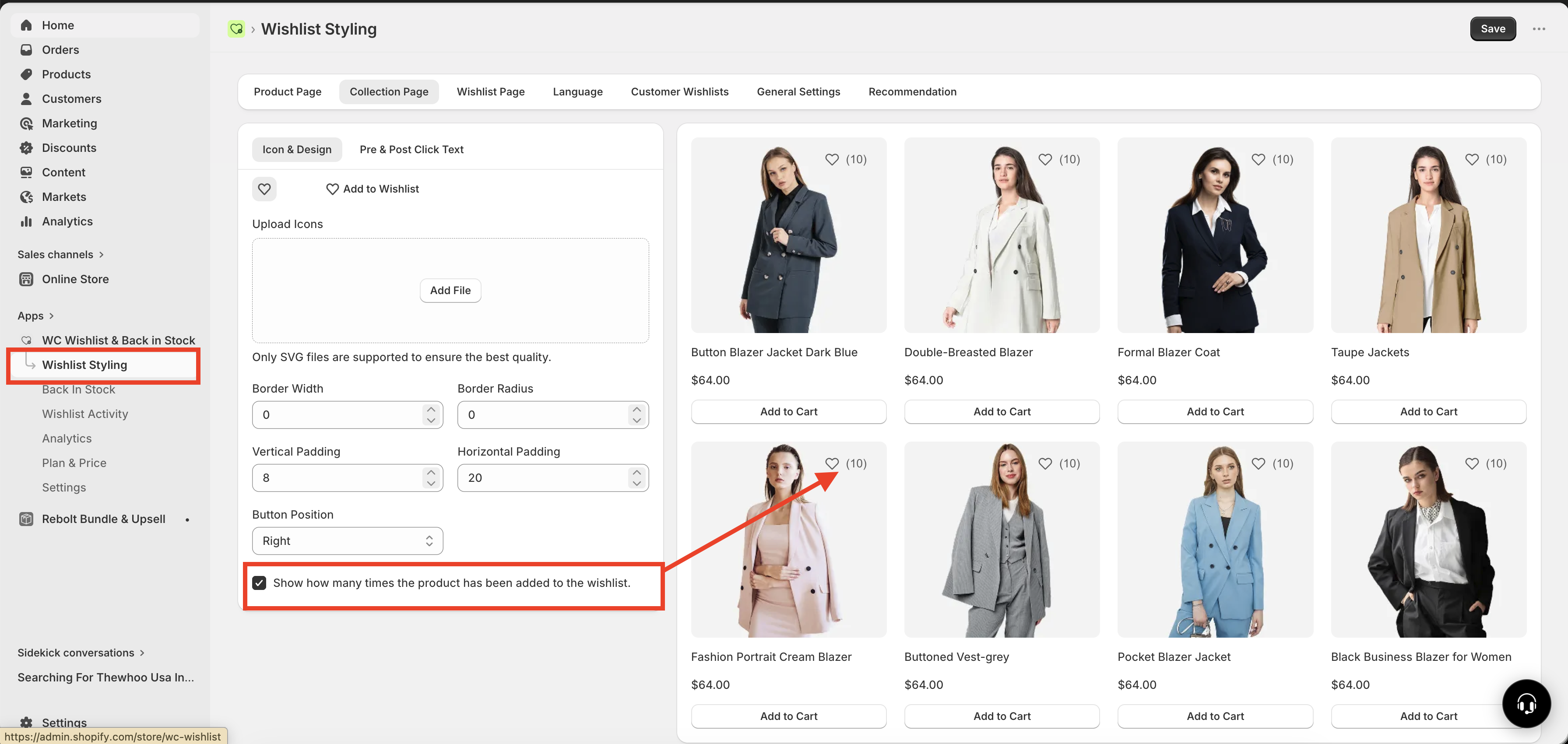1568x744 pixels.
Task: Switch to Pre & Post Click Text
Action: pos(411,150)
